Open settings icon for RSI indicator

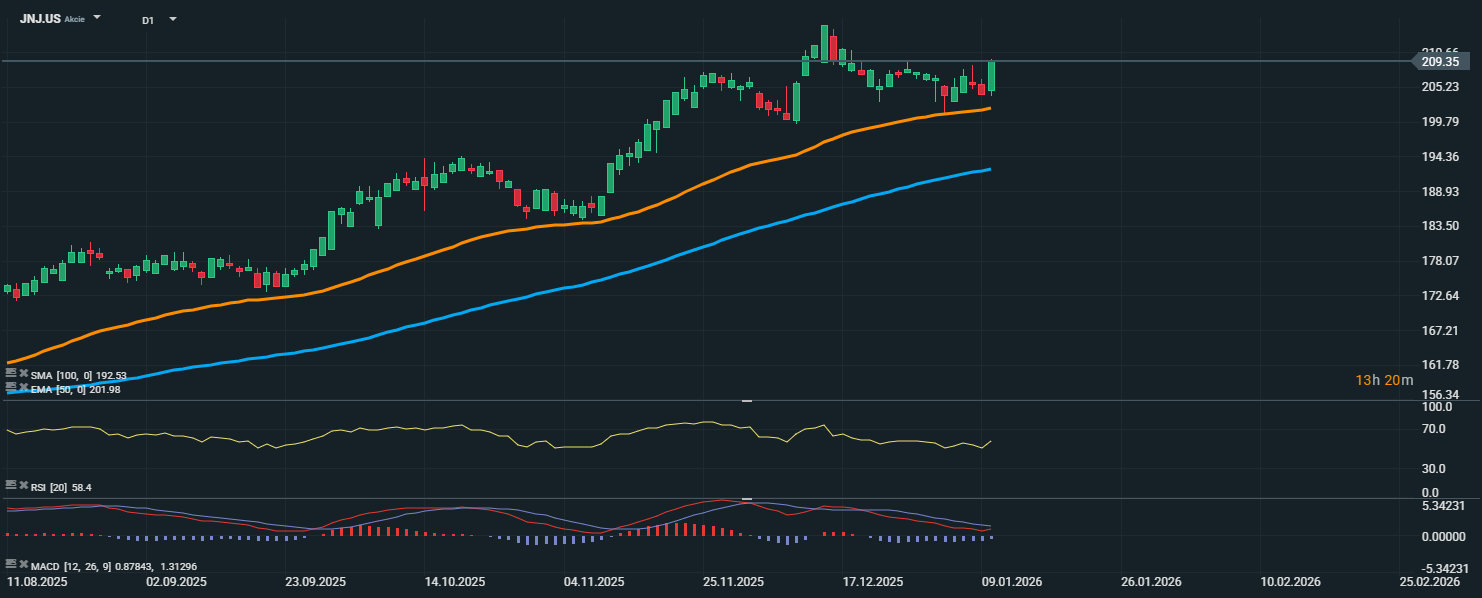[11, 485]
